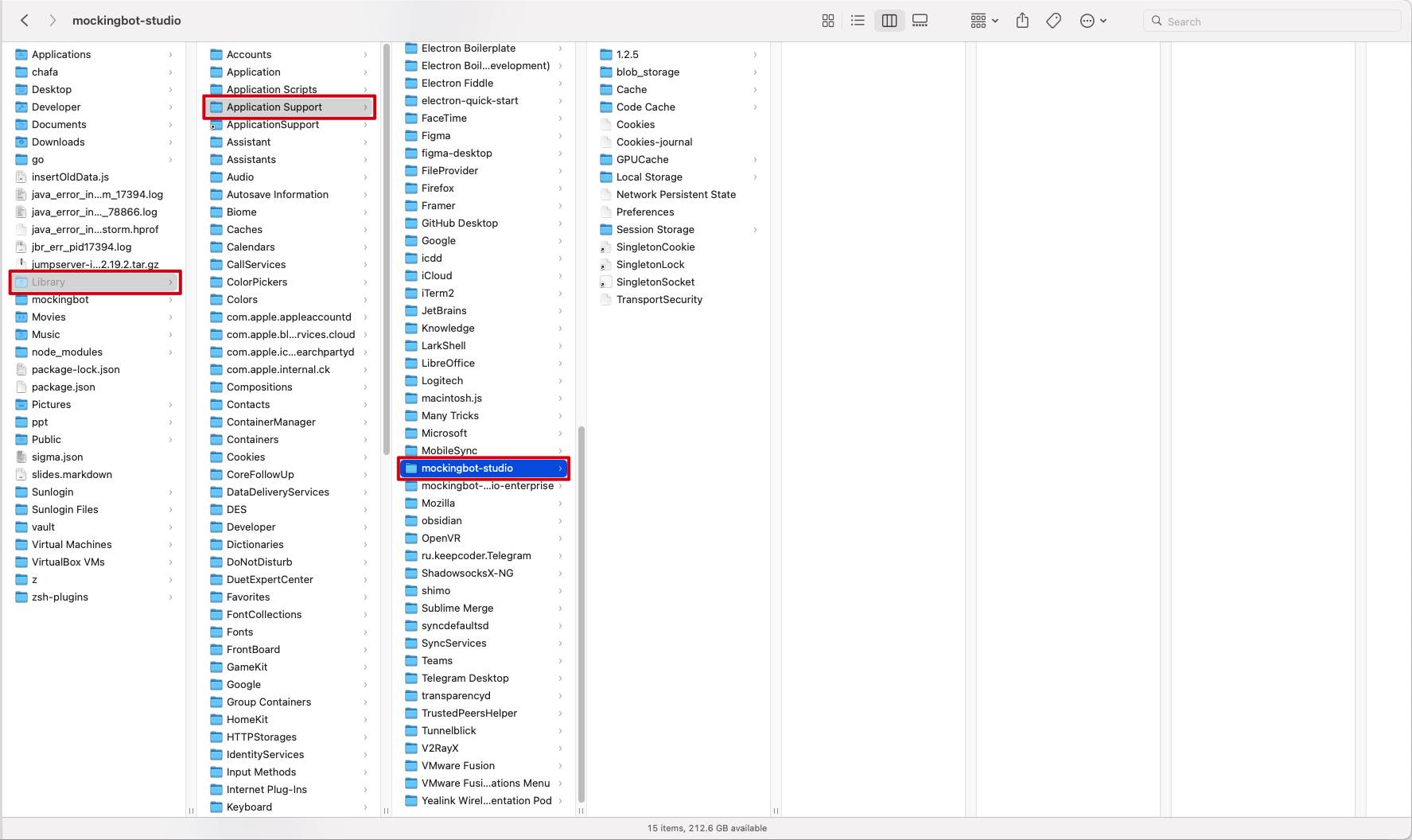Expand the Local Storage folder chevron
Screen dimensions: 1412x840
tap(755, 177)
